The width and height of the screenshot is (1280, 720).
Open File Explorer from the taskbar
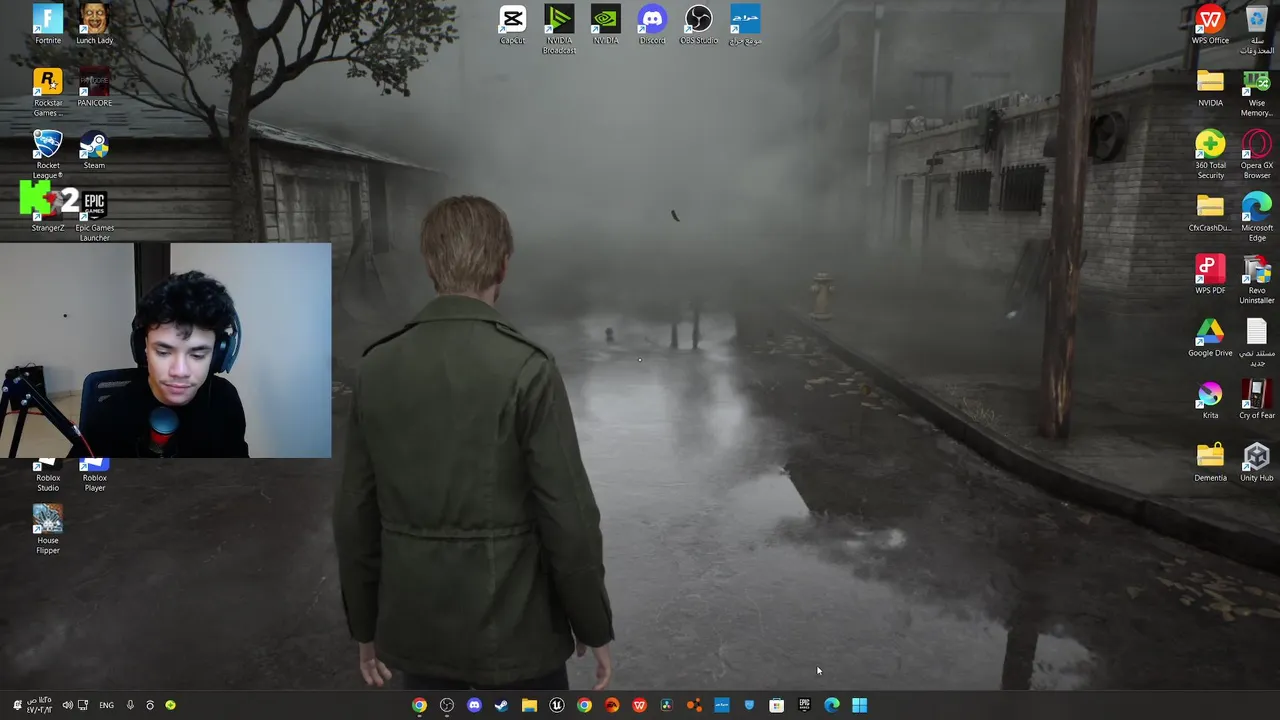(x=529, y=705)
